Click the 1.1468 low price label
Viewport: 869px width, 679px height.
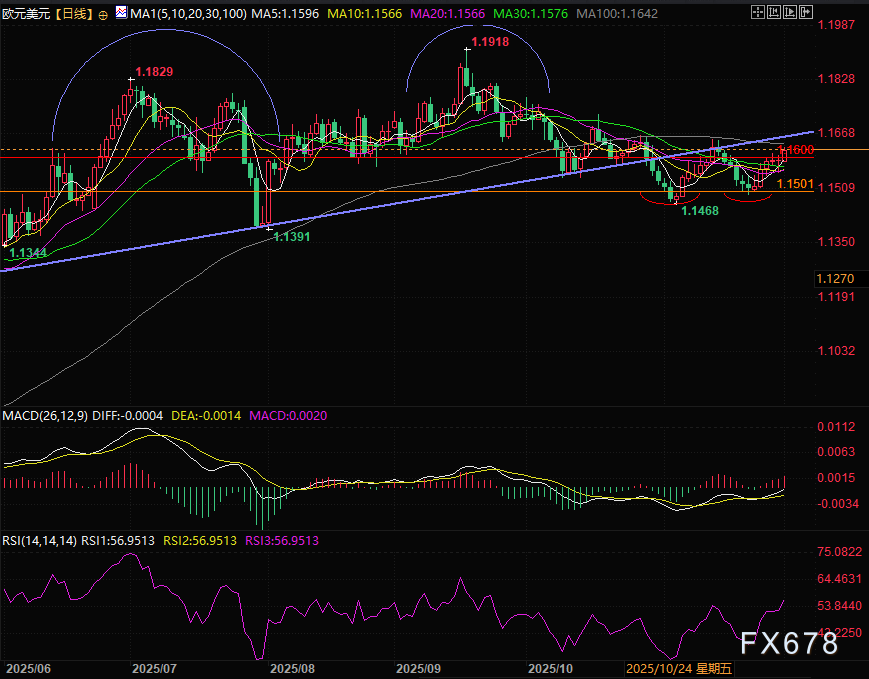701,211
